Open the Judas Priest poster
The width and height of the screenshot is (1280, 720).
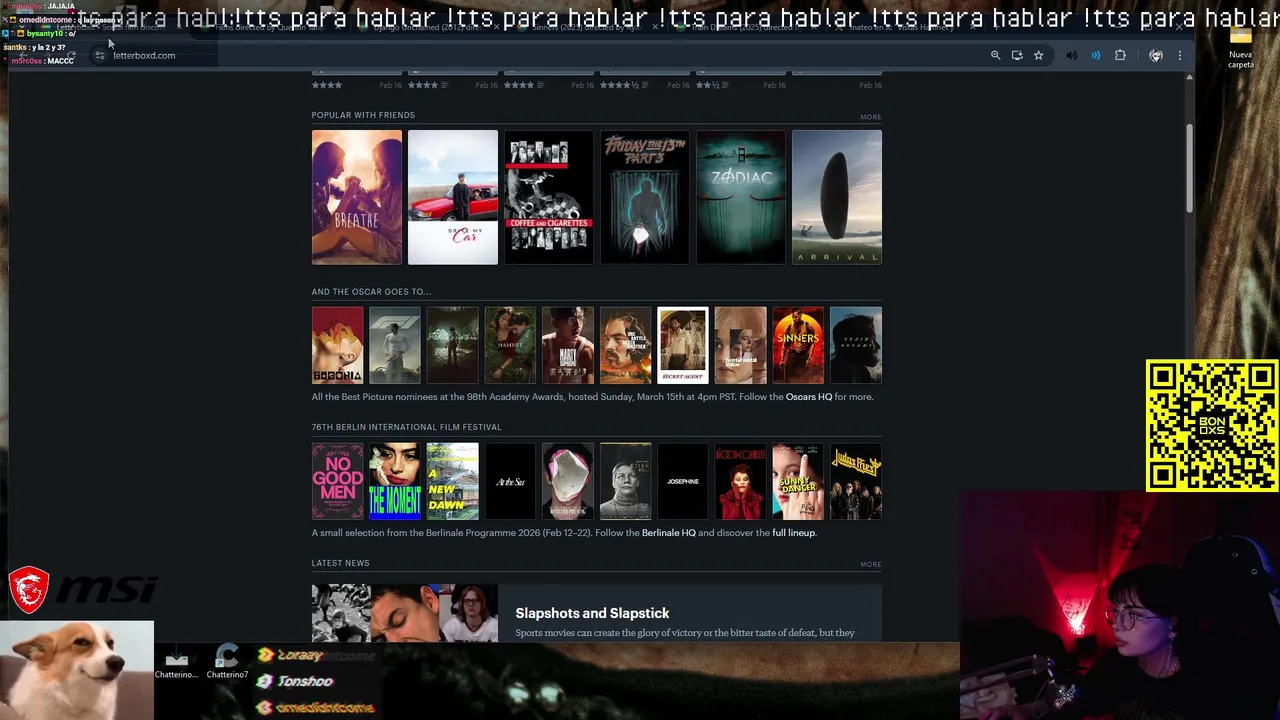click(x=855, y=481)
